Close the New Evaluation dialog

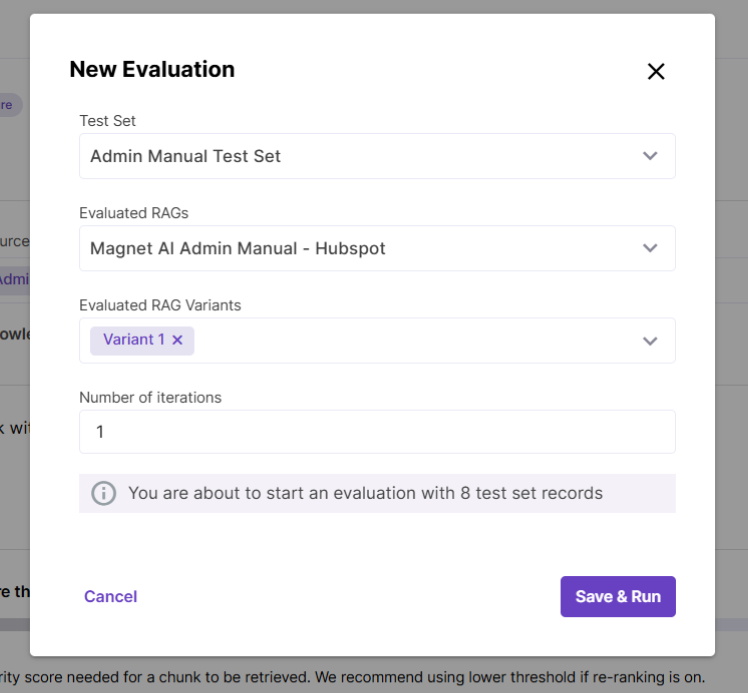pyautogui.click(x=656, y=71)
